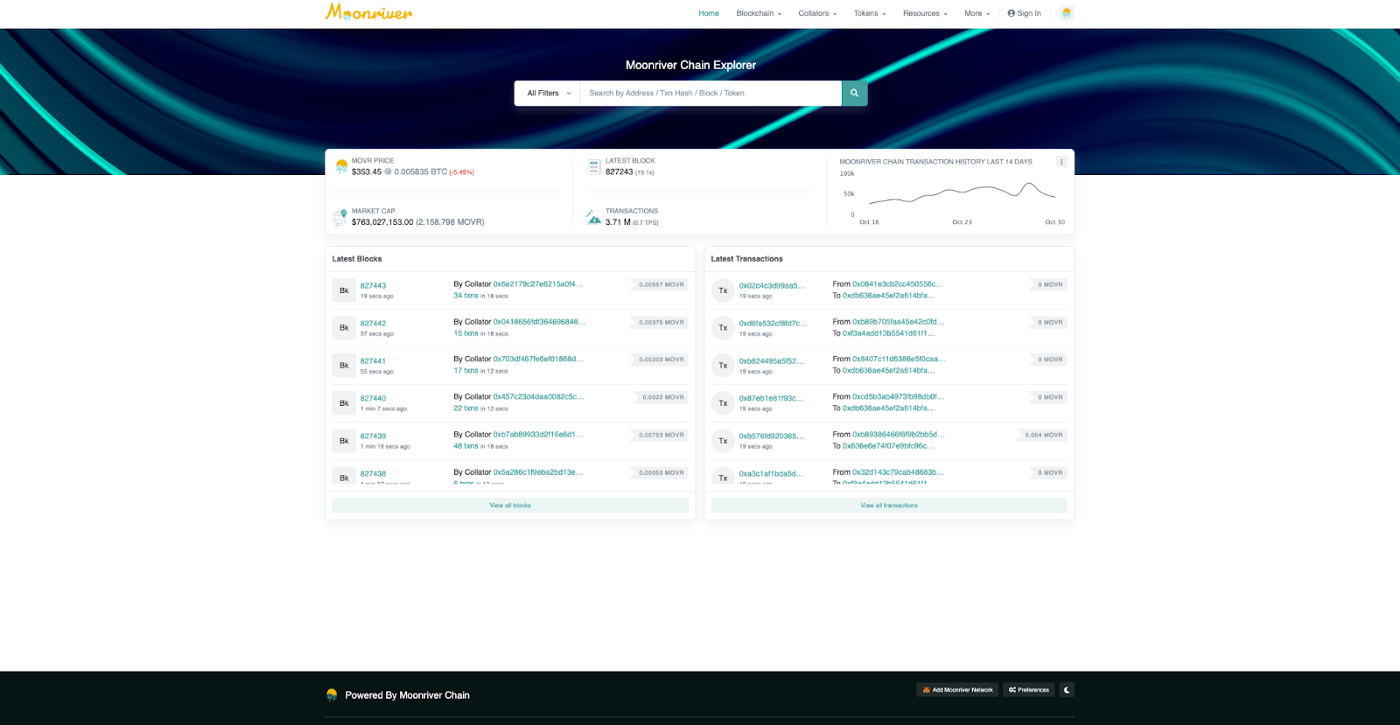This screenshot has height=725, width=1400.
Task: Open block 827443 link
Action: 373,286
